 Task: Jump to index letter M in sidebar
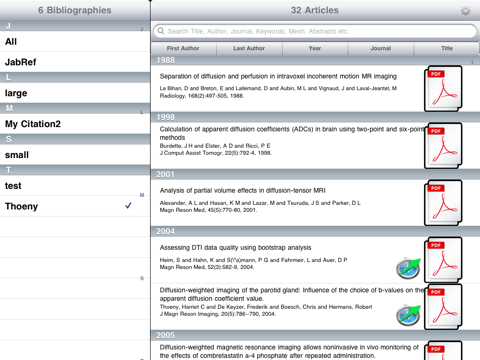coord(142,195)
